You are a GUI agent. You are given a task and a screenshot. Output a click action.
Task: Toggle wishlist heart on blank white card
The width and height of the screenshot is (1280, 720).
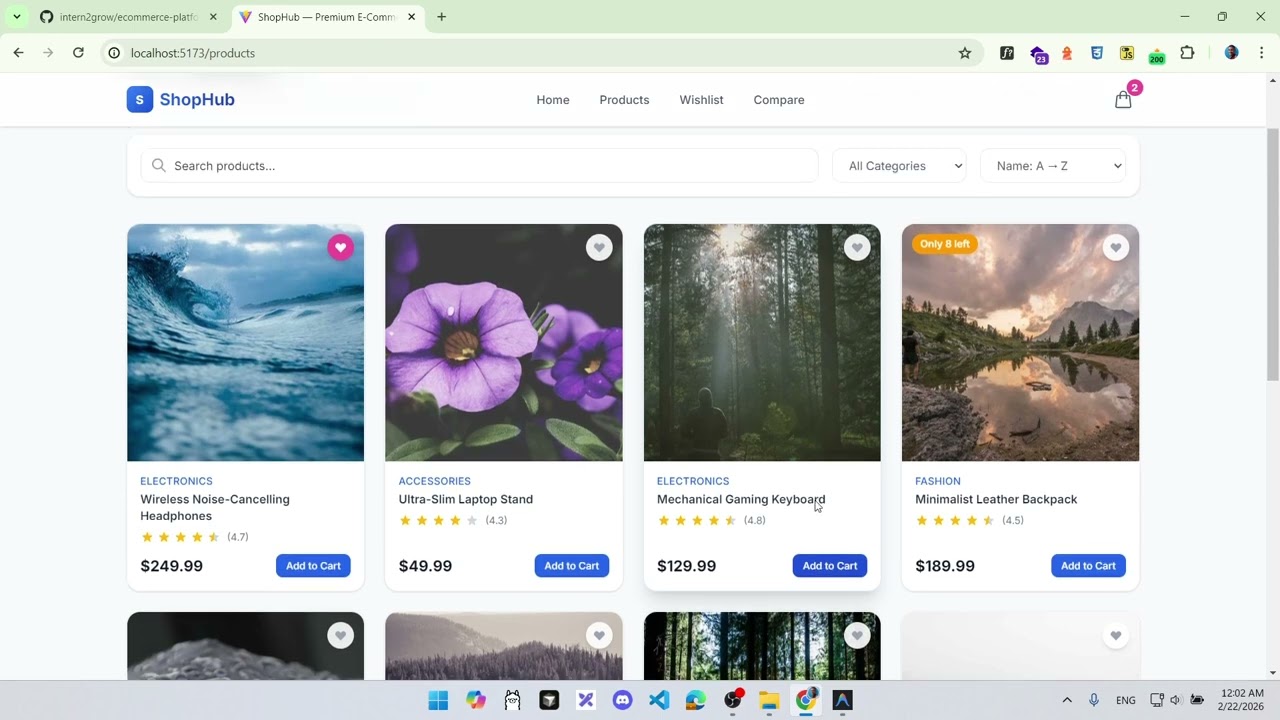[x=1115, y=635]
